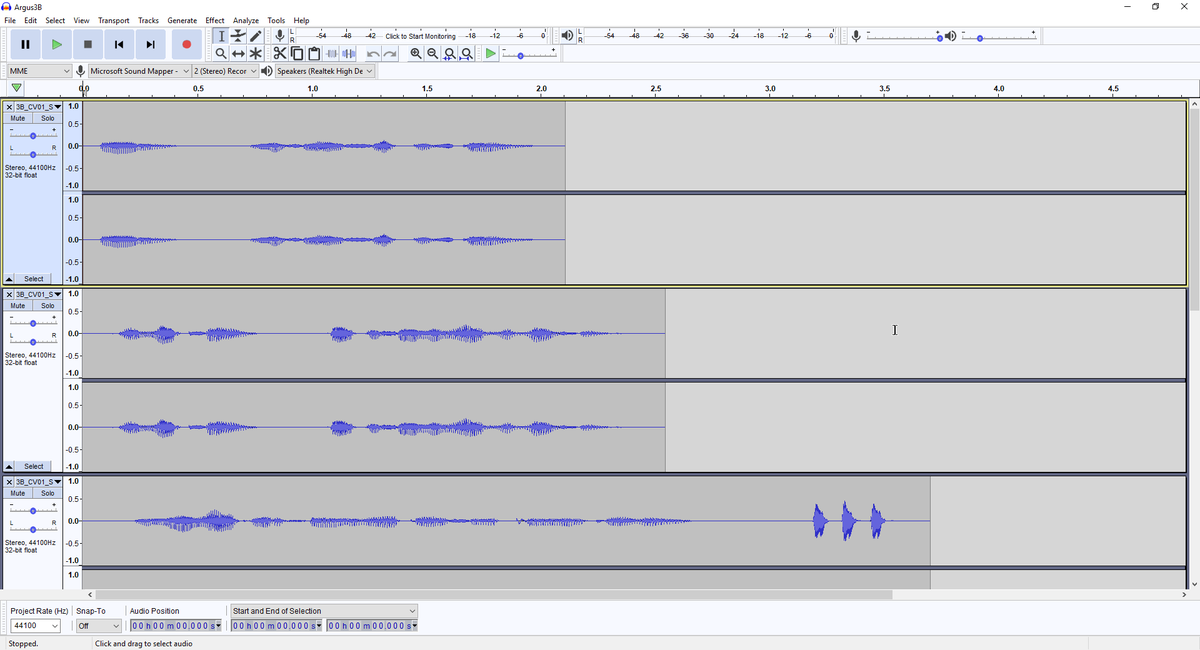
Task: Open the MME audio host dropdown
Action: pos(39,71)
